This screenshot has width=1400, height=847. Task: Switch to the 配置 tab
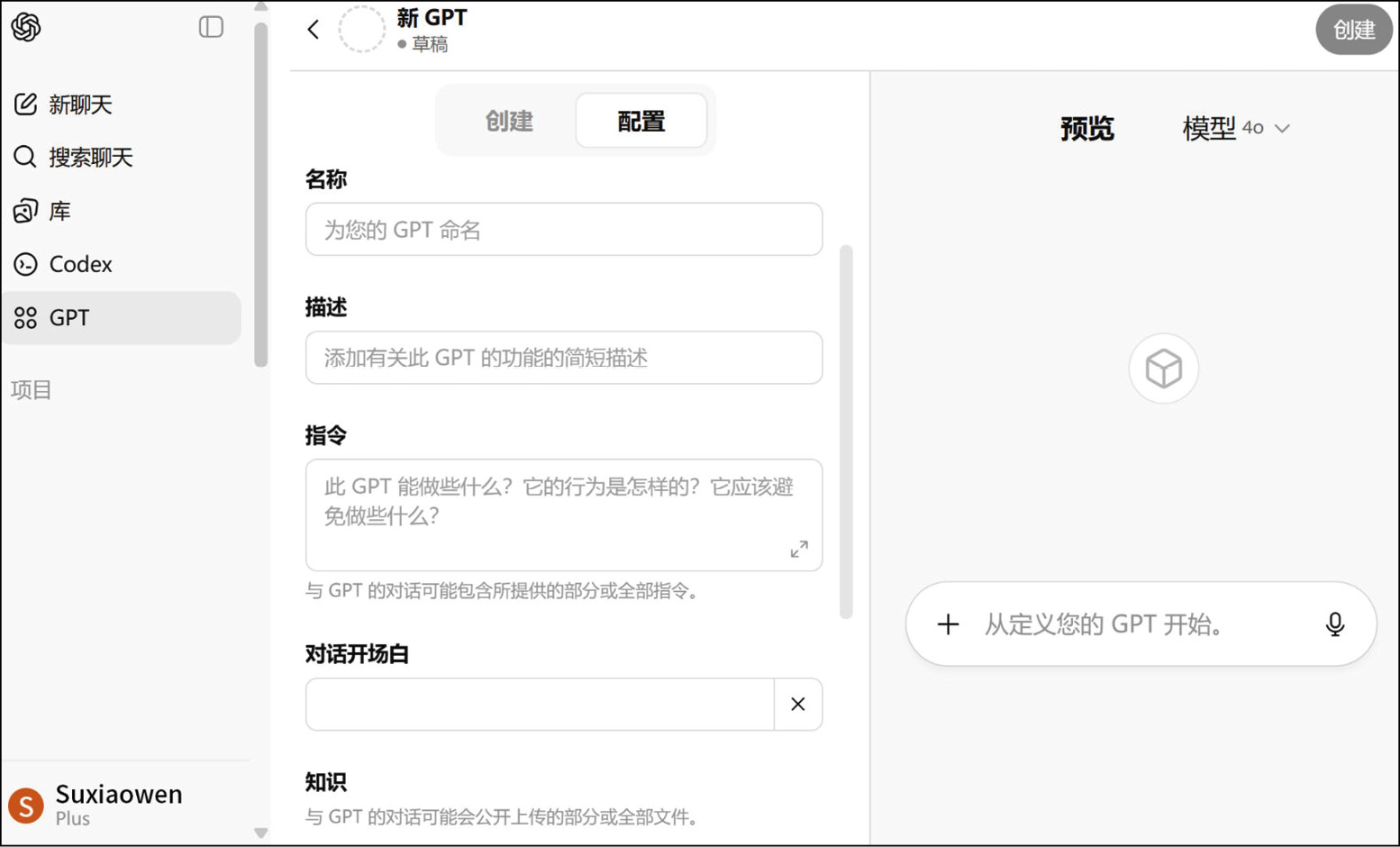641,121
